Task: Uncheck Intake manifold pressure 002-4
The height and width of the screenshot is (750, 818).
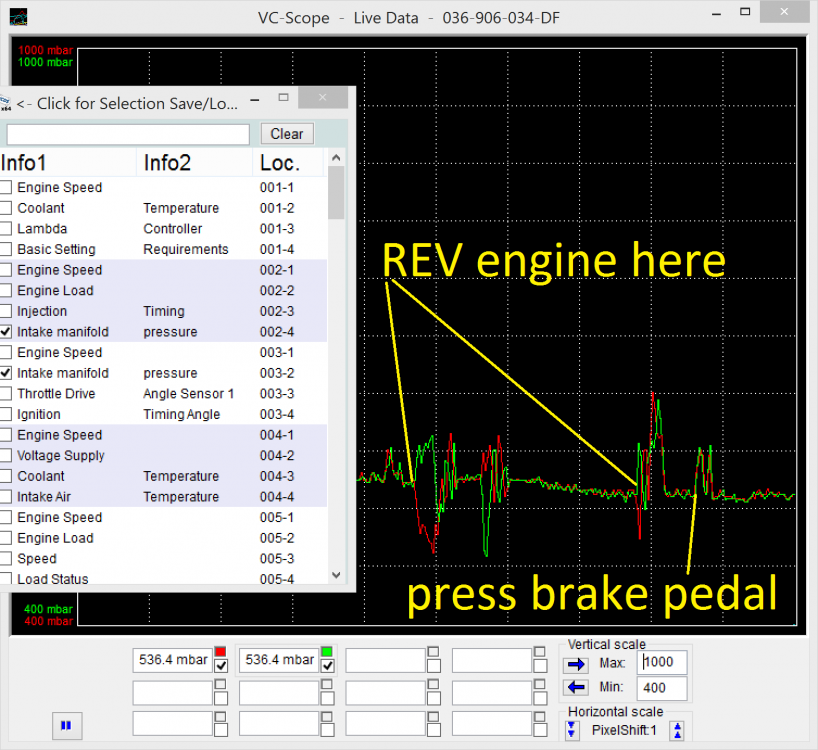Action: click(x=6, y=332)
